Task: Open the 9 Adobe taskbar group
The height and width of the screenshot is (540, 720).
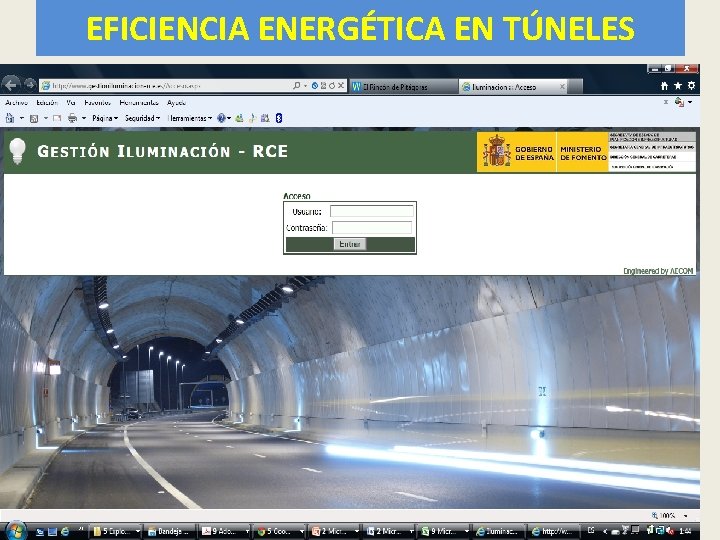Action: click(x=225, y=531)
